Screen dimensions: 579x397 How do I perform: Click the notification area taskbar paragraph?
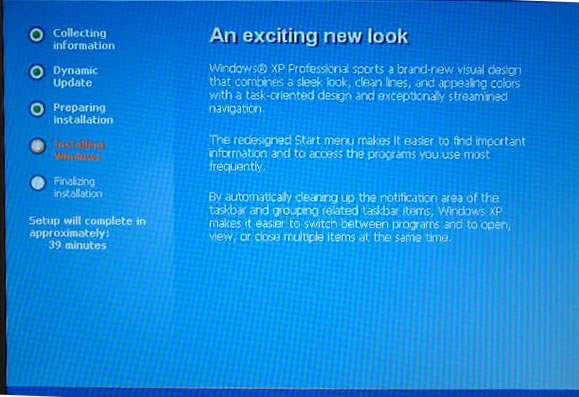[x=360, y=217]
